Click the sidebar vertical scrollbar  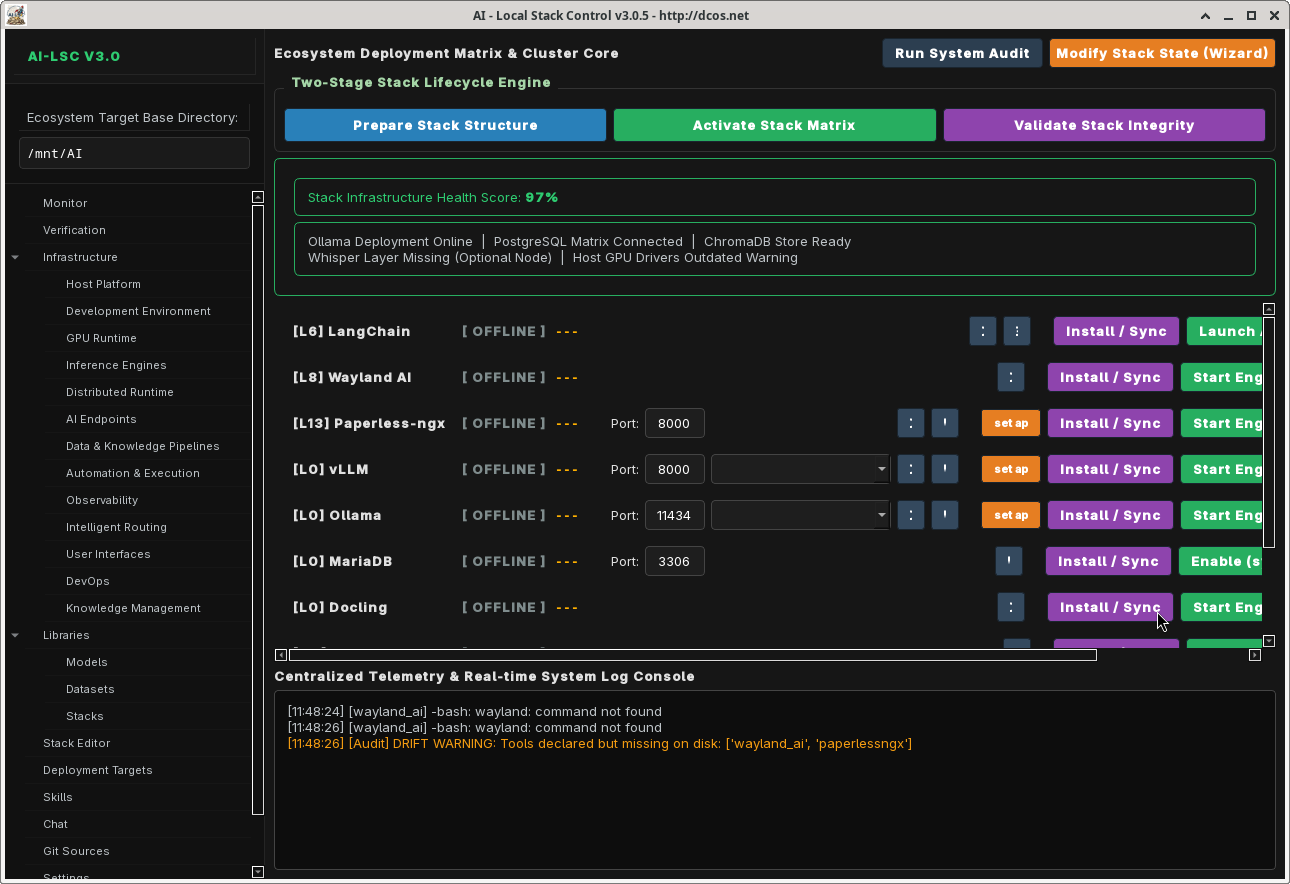tap(258, 510)
